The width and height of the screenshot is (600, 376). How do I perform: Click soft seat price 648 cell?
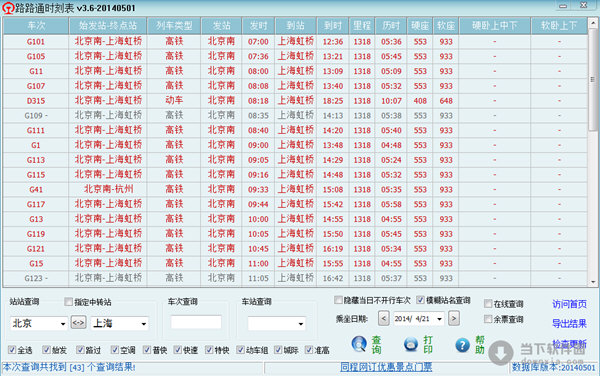click(x=446, y=101)
